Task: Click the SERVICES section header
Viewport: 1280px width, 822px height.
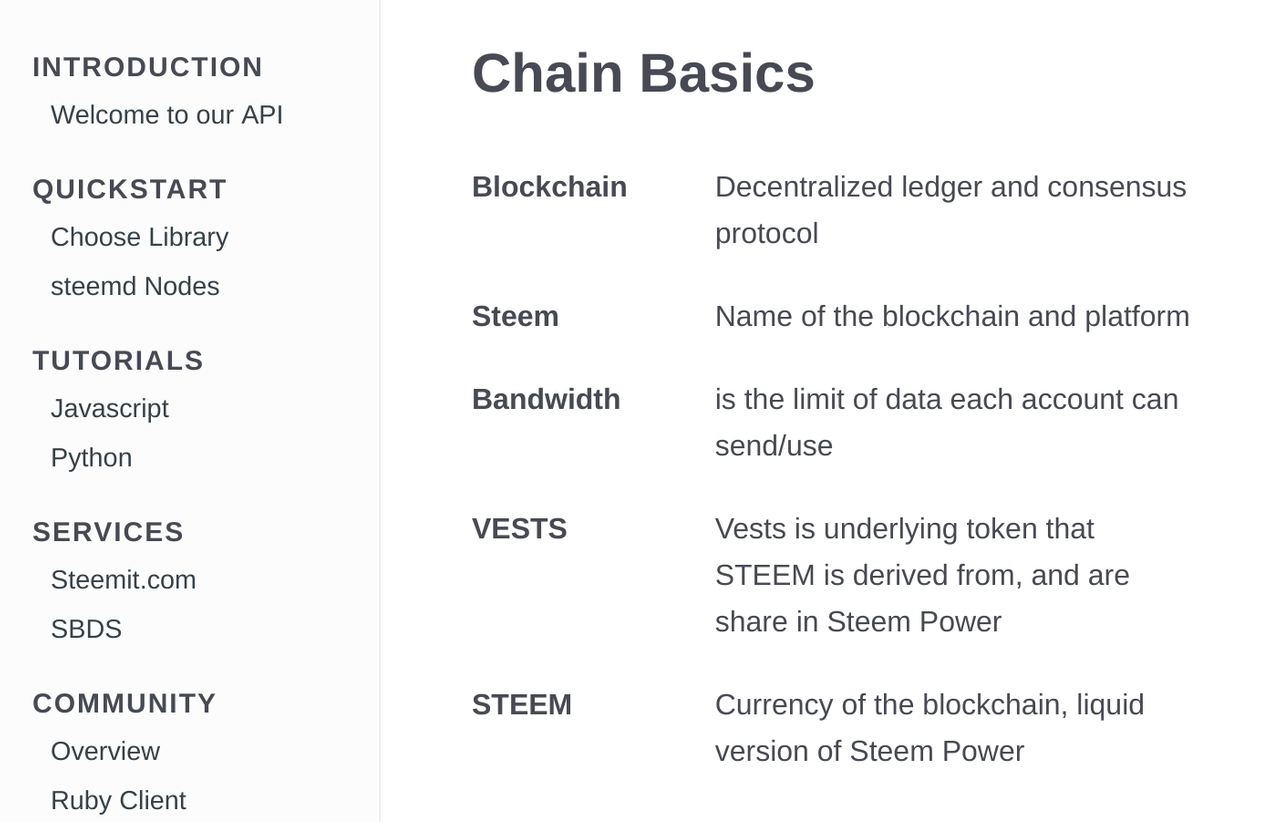Action: tap(107, 532)
